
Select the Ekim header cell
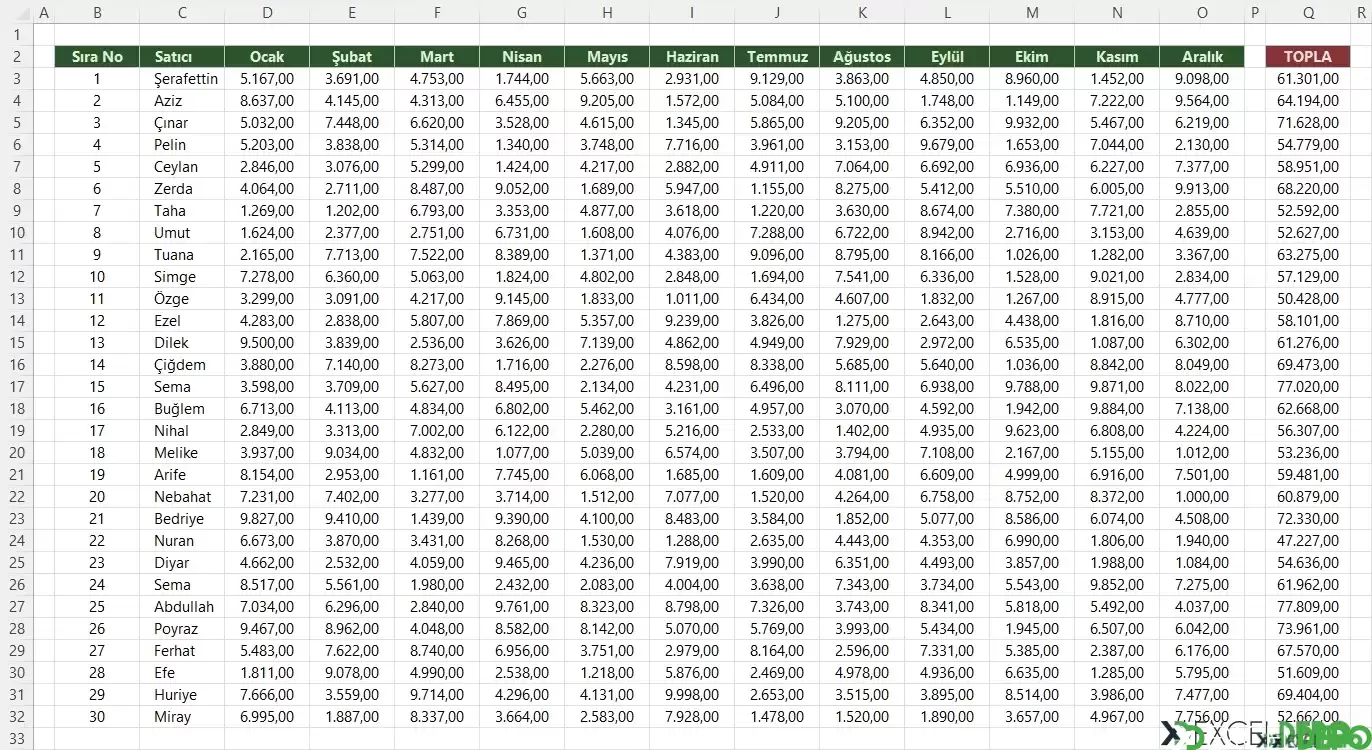[1032, 57]
